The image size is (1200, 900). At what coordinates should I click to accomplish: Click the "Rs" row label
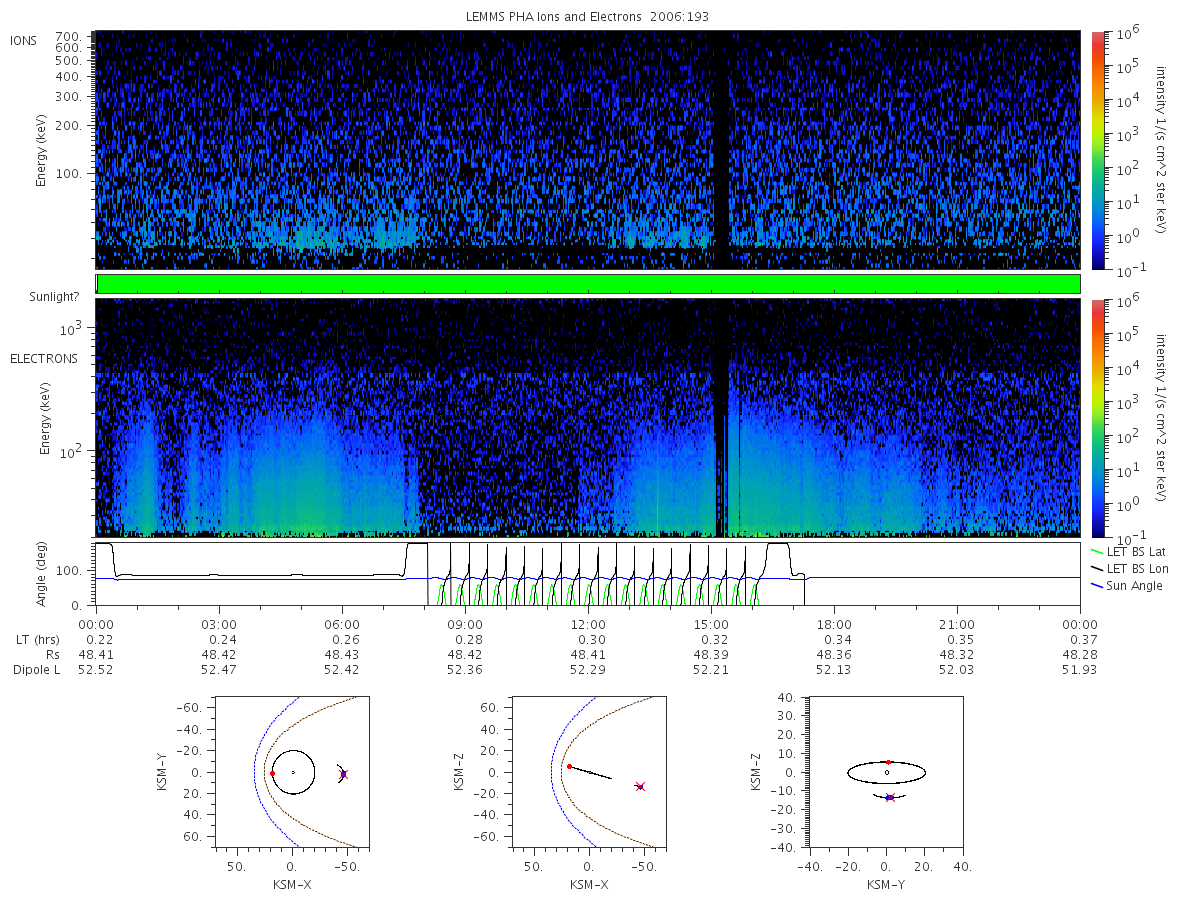click(x=52, y=655)
